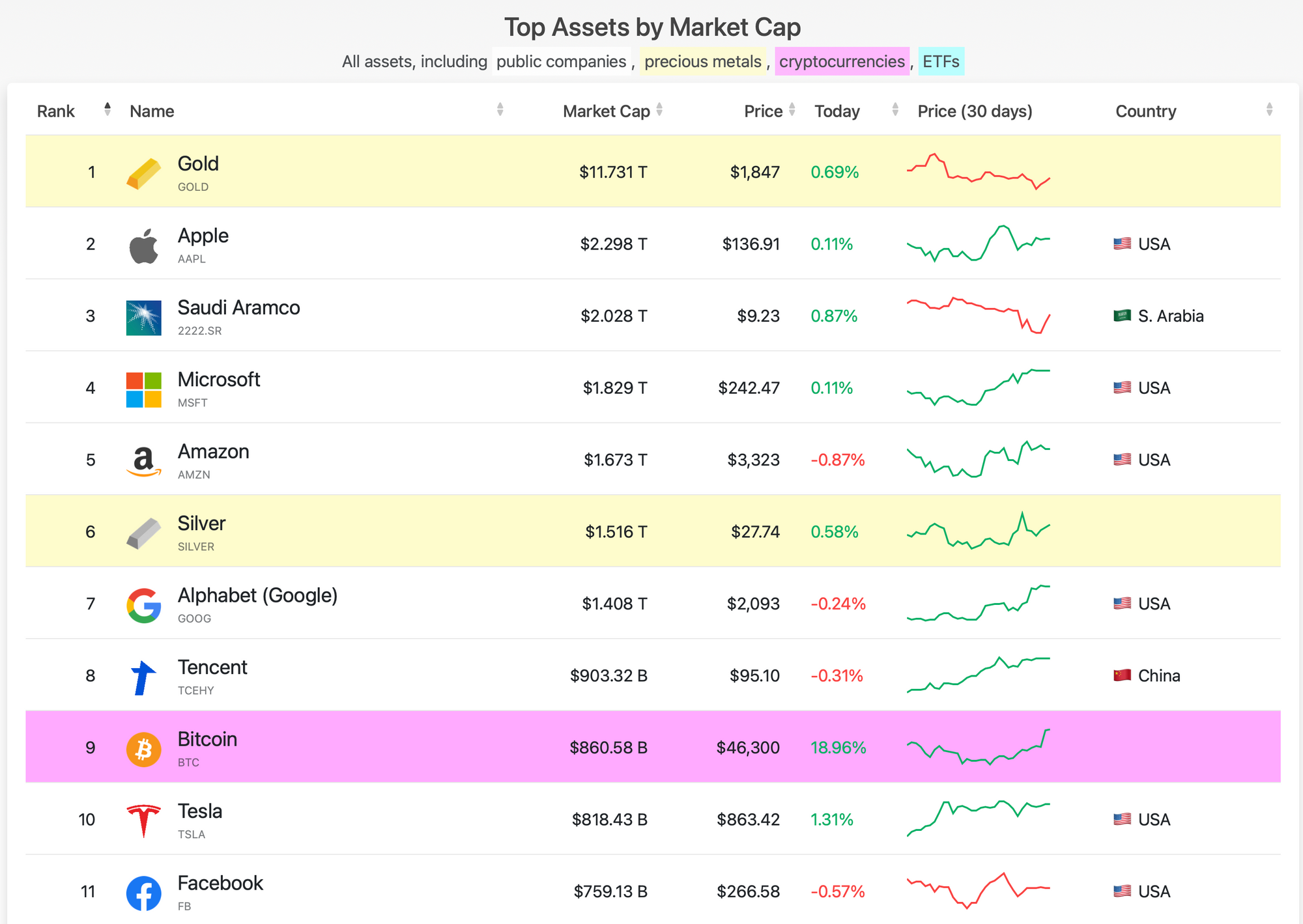Open the cryptocurrencies category link
Viewport: 1303px width, 924px height.
coord(842,62)
